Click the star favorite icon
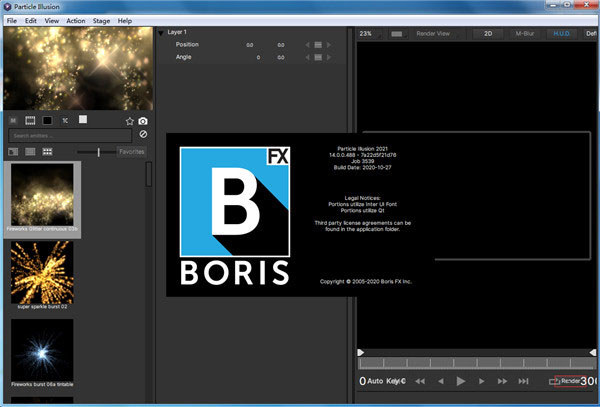The width and height of the screenshot is (600, 407). tap(129, 121)
